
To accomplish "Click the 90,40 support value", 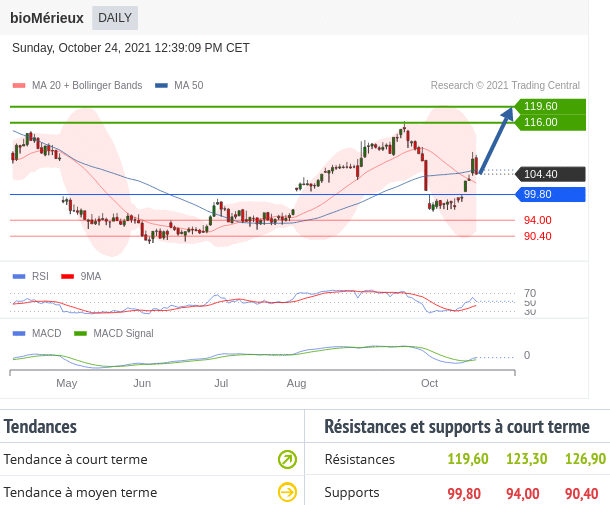I will [x=581, y=494].
